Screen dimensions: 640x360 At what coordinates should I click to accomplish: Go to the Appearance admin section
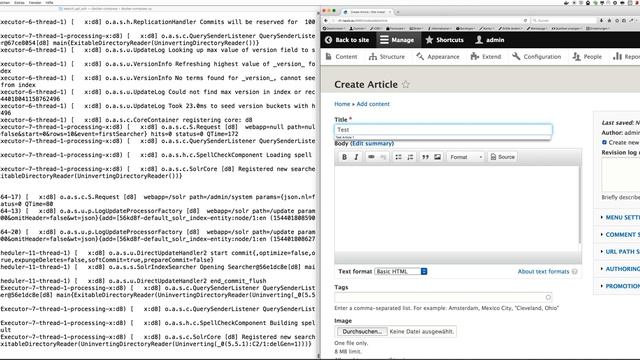click(x=438, y=57)
